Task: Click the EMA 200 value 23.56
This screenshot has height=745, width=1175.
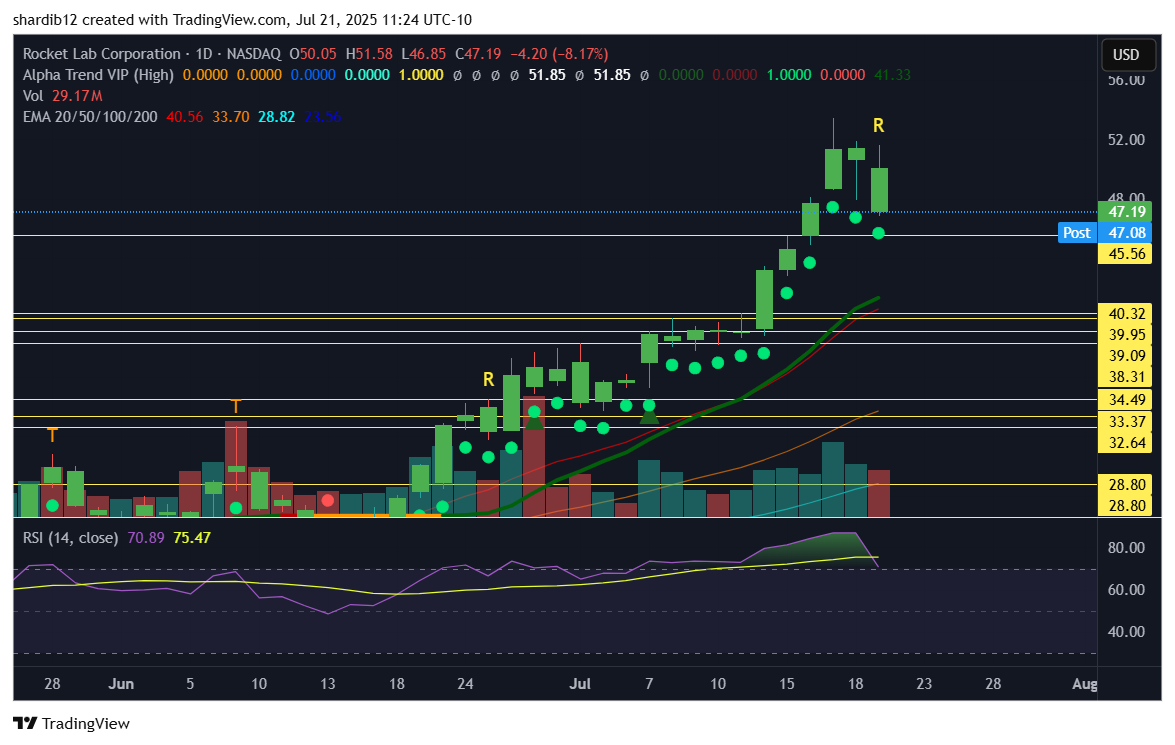Action: (323, 117)
